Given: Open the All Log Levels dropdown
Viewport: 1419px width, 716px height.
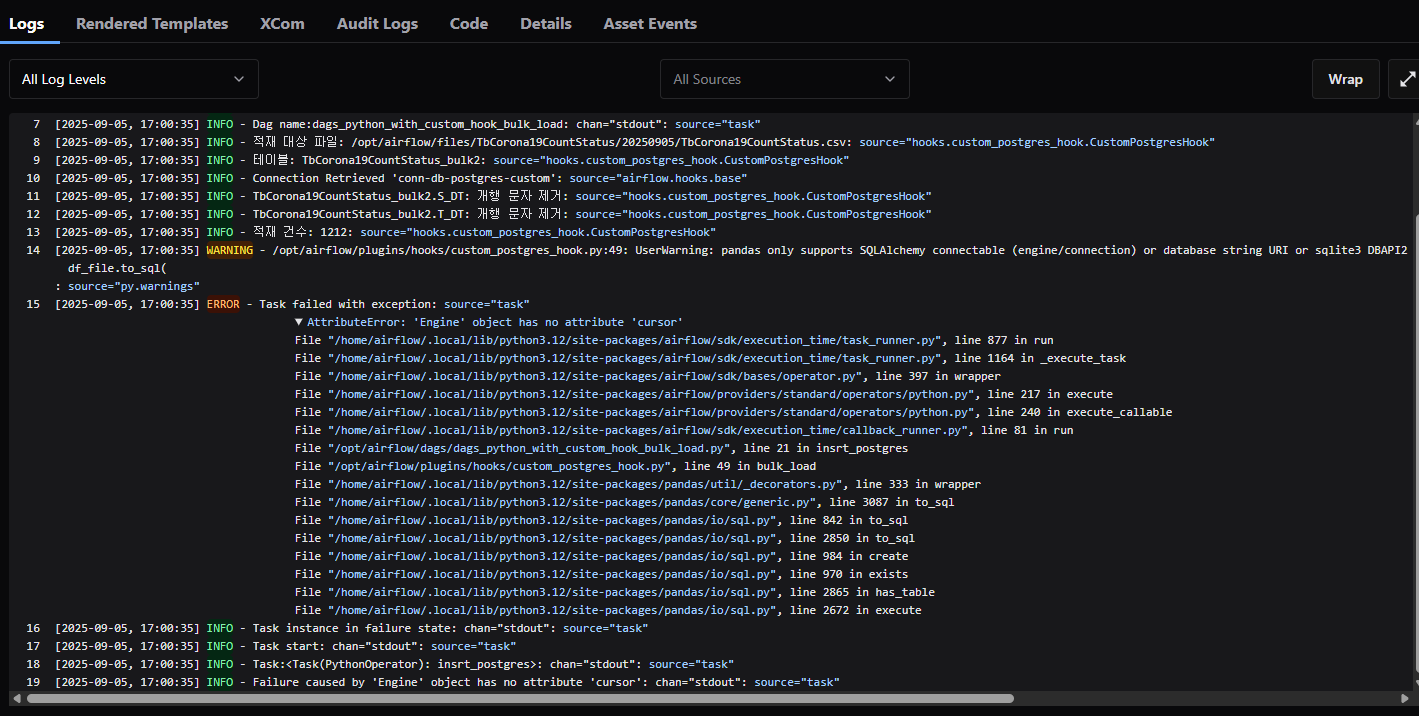Looking at the screenshot, I should click(134, 79).
